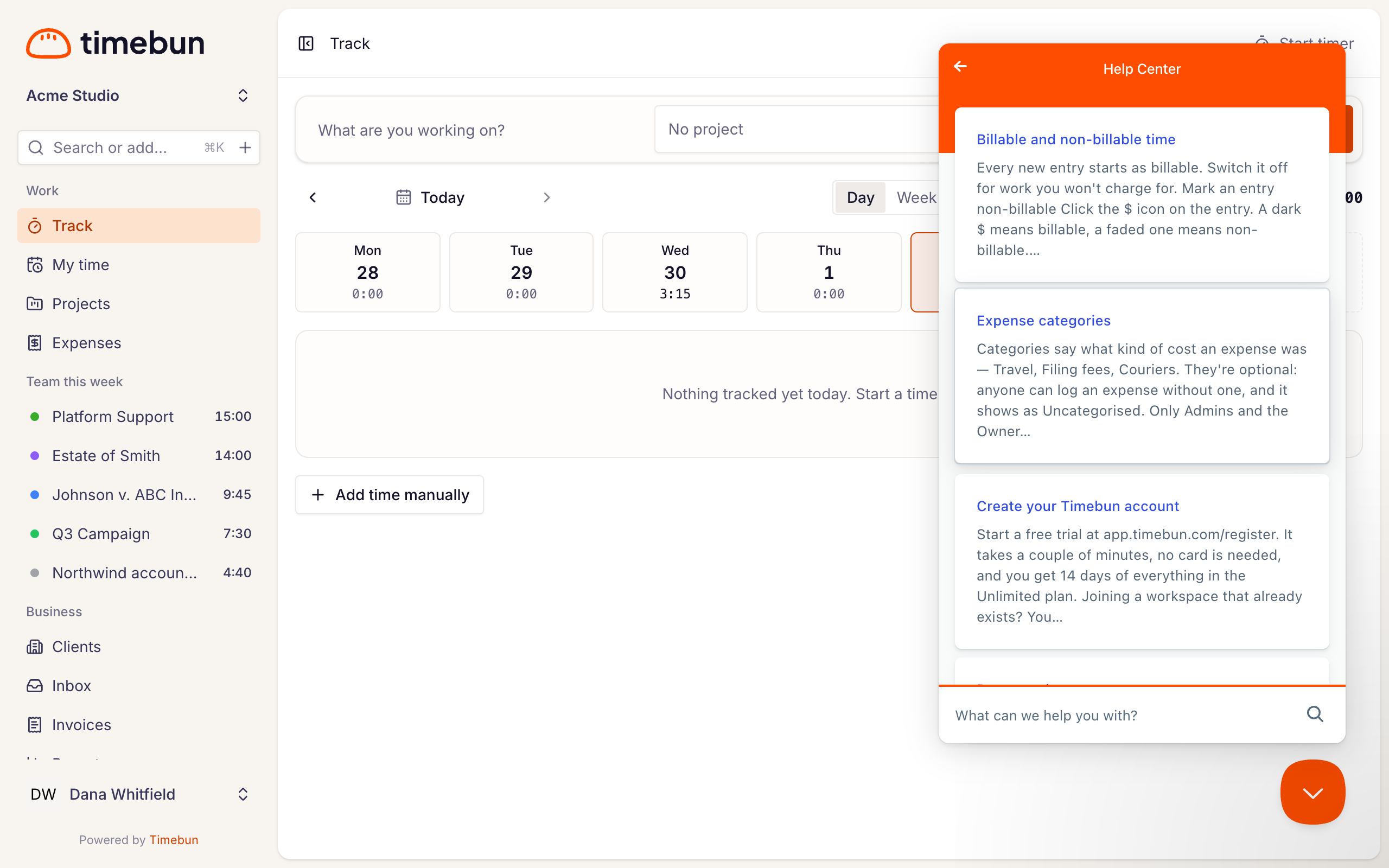Click the Inbox tray icon
The height and width of the screenshot is (868, 1389).
[34, 685]
